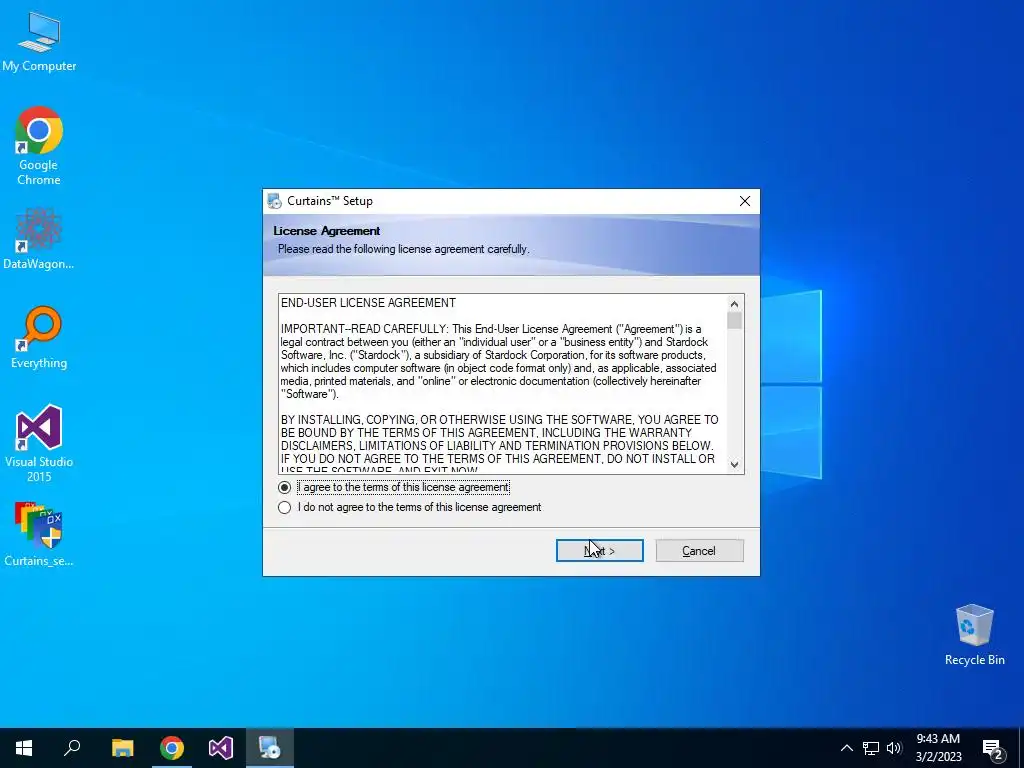Click the Curtains Setup taskbar button
The height and width of the screenshot is (768, 1024).
pyautogui.click(x=270, y=748)
